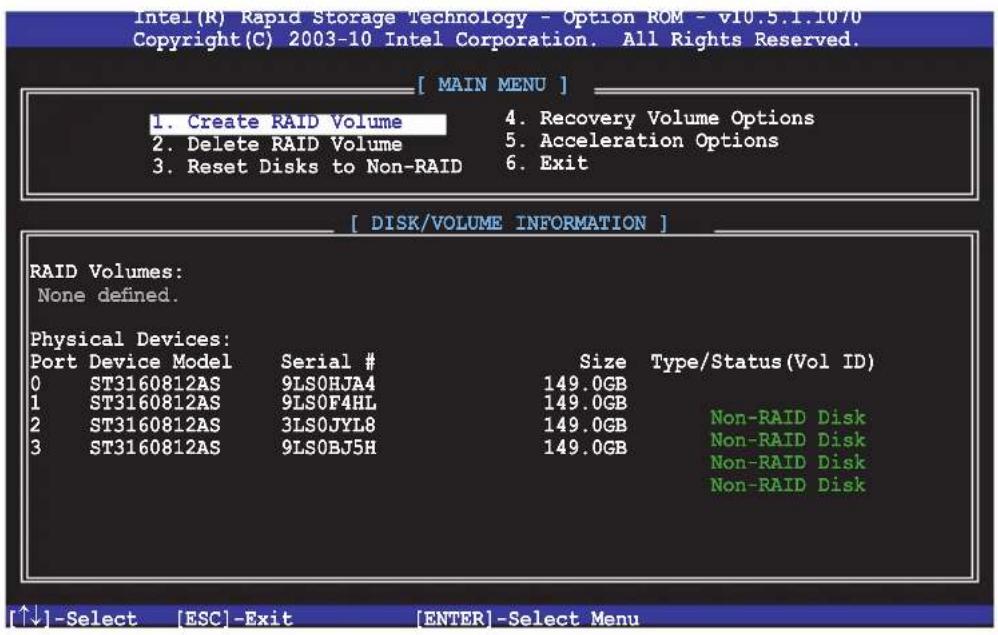Select Create RAID Volume menu option

[x=298, y=122]
